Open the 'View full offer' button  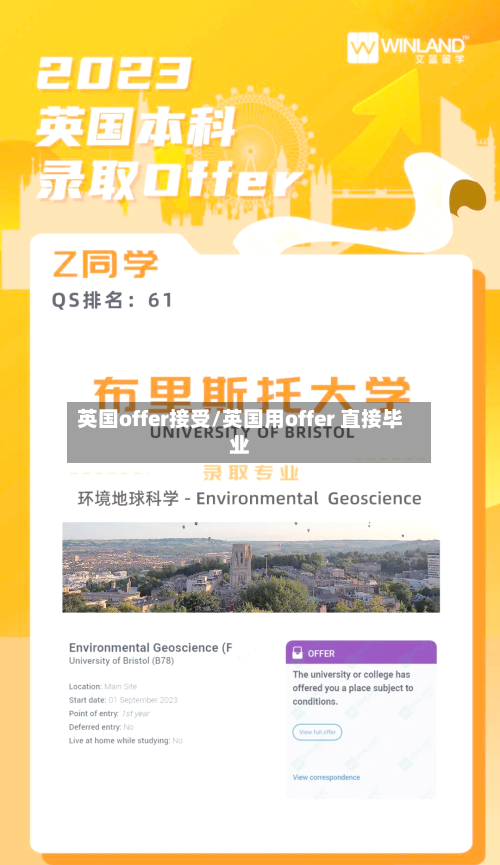pyautogui.click(x=317, y=732)
